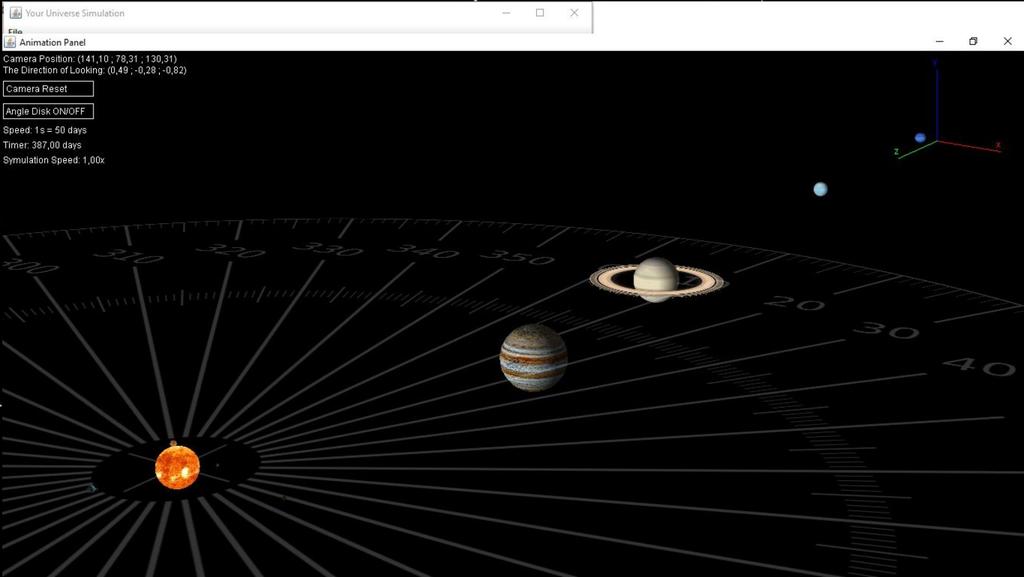Select Saturn with its rings
This screenshot has width=1024, height=577.
(x=656, y=280)
